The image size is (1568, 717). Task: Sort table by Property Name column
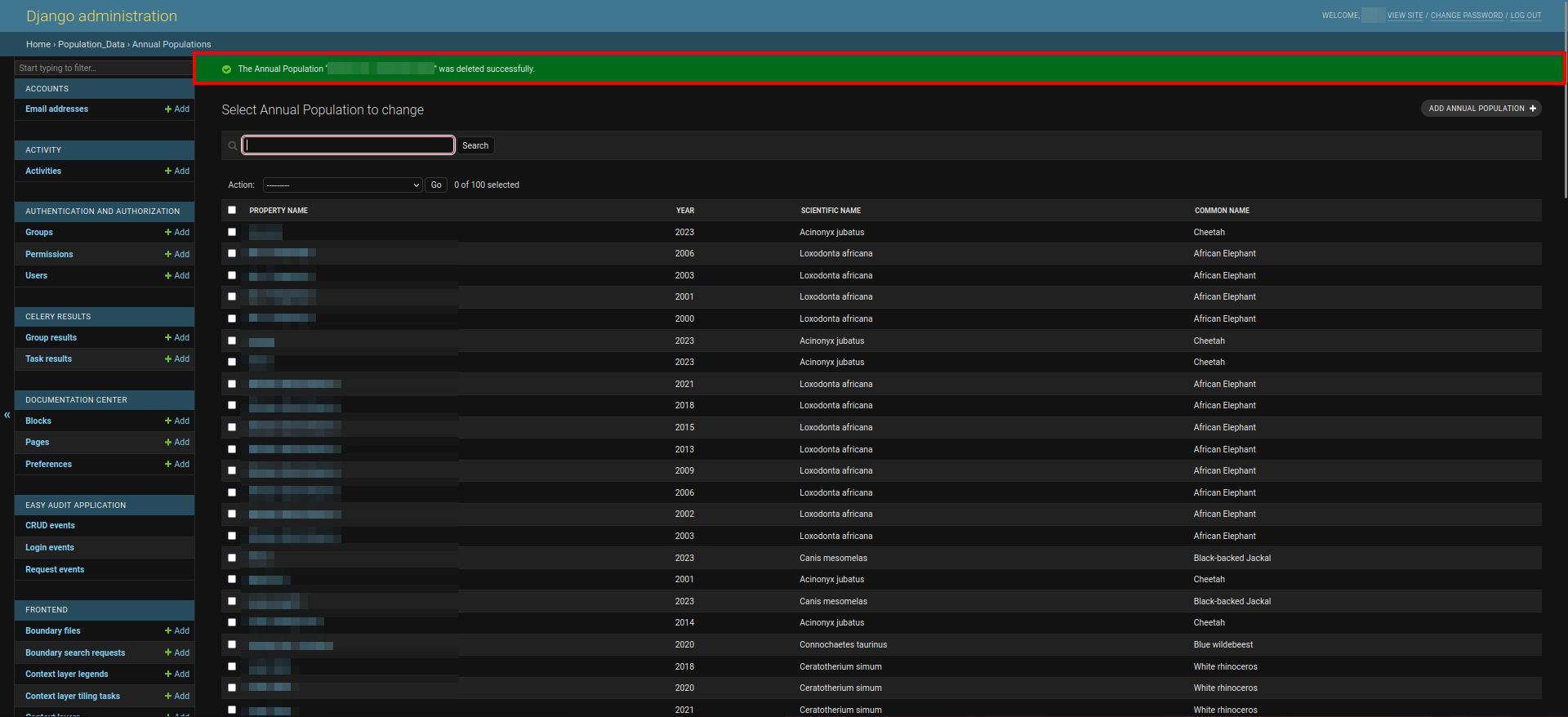click(278, 211)
